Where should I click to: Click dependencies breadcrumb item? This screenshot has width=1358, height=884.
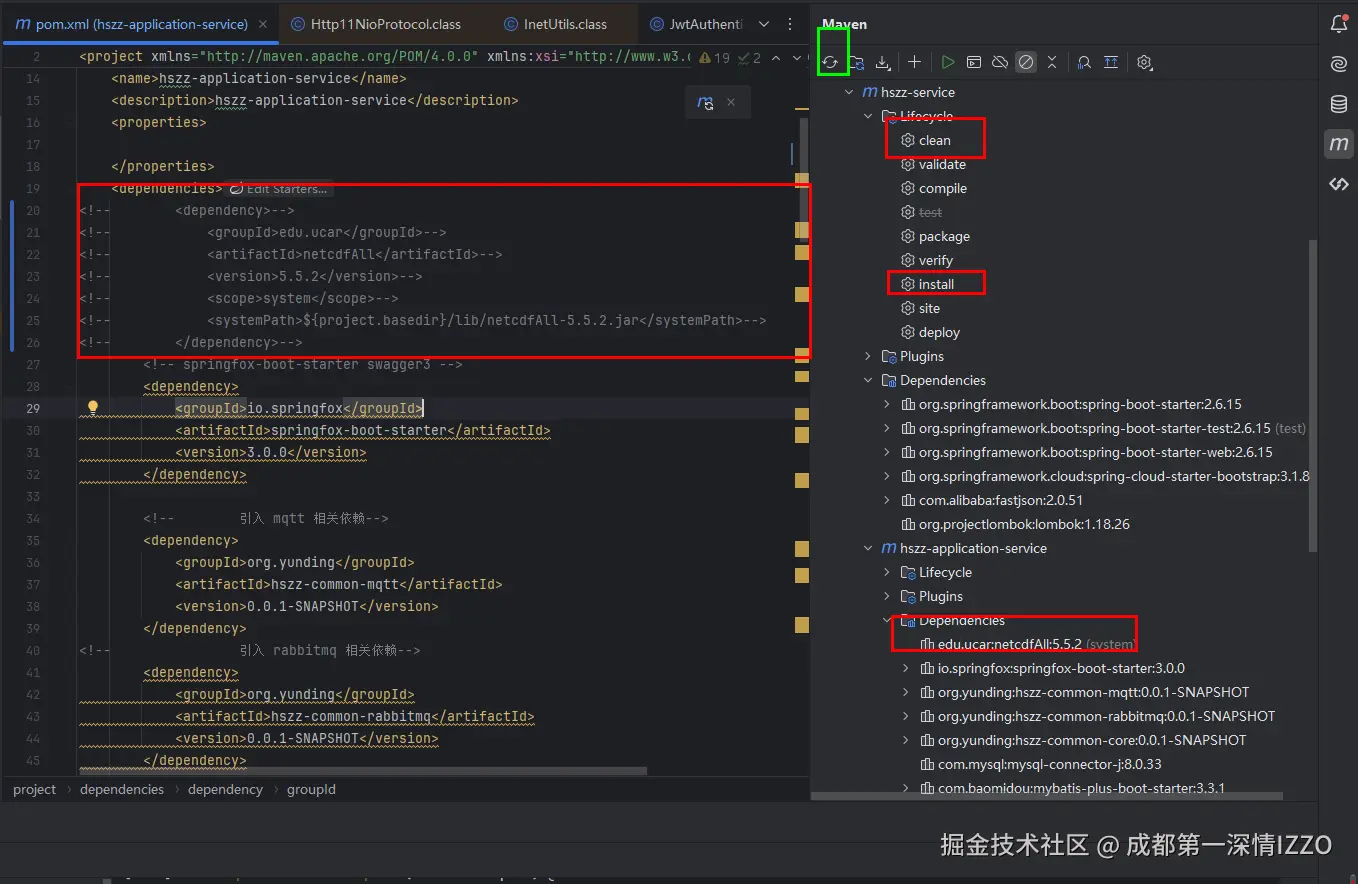coord(122,789)
